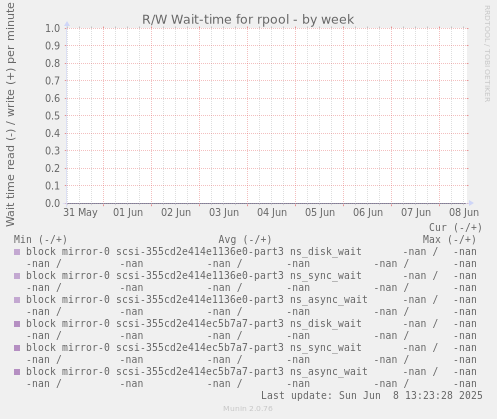
Task: Click the "01 Jun" x-axis date label
Action: [x=128, y=212]
